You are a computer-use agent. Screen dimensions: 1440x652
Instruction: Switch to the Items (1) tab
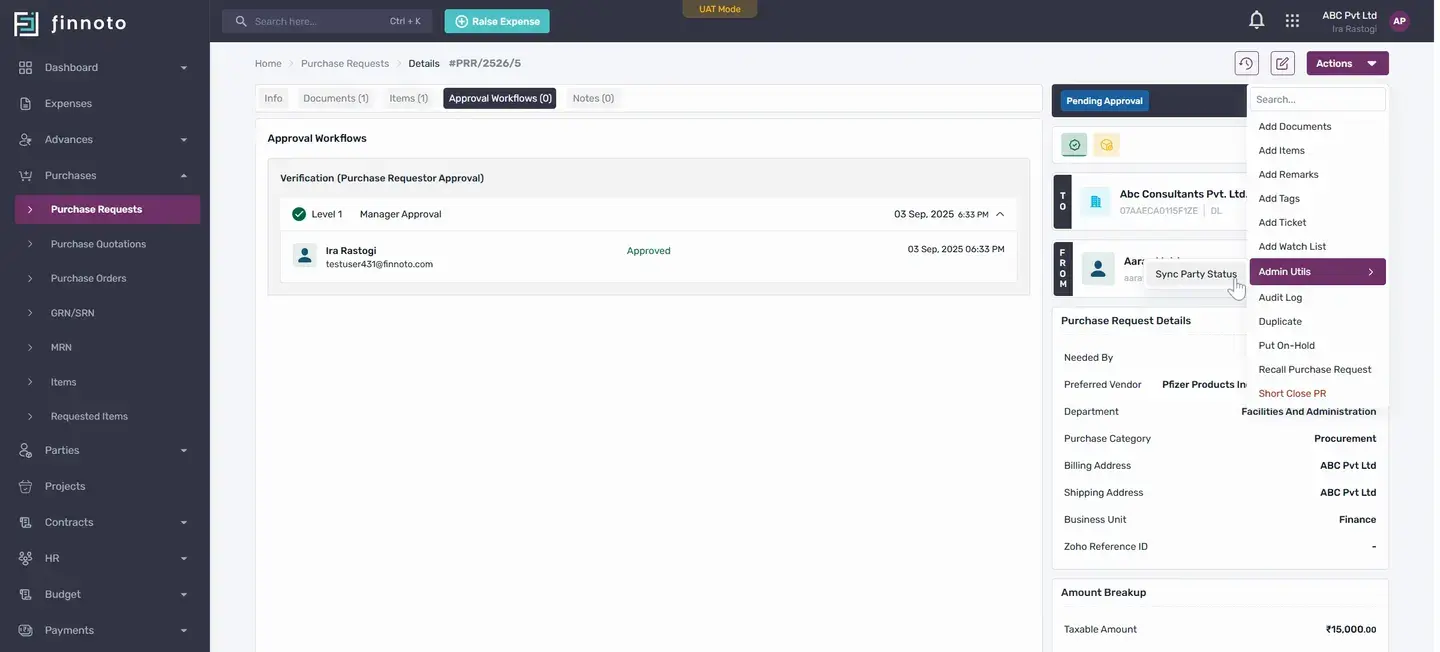(409, 98)
